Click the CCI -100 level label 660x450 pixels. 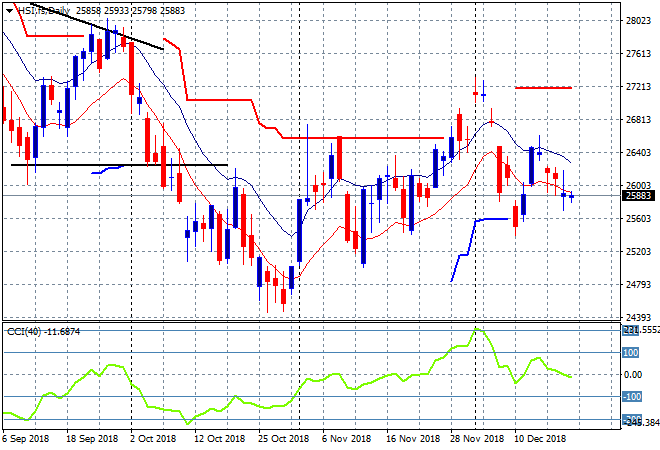632,397
